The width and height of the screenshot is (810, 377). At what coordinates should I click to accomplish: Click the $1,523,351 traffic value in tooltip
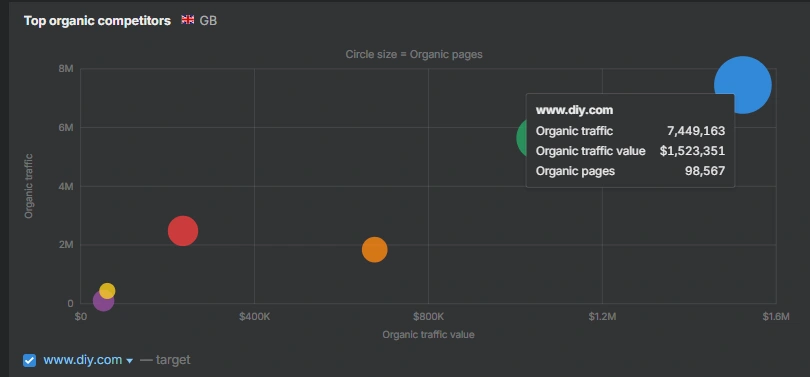[x=692, y=151]
